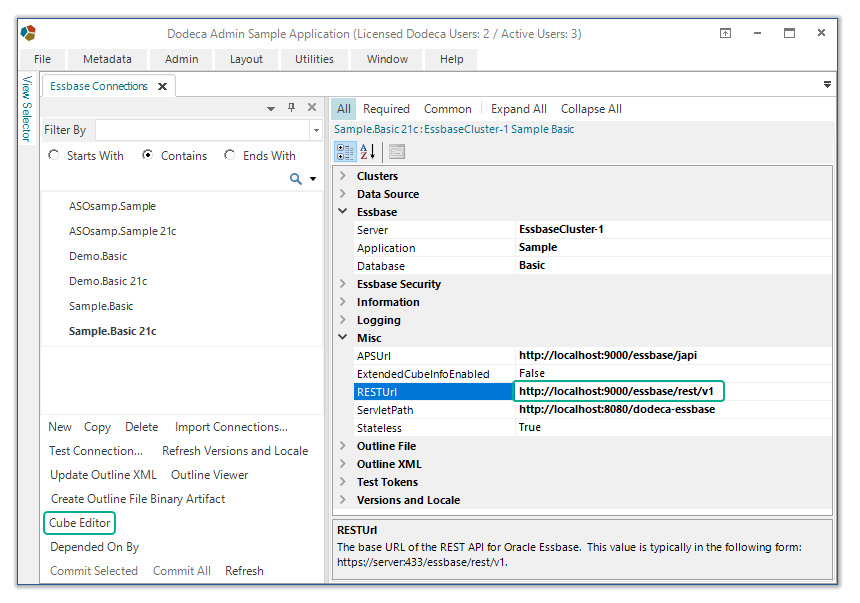
Task: Click Update Outline XML
Action: point(103,475)
